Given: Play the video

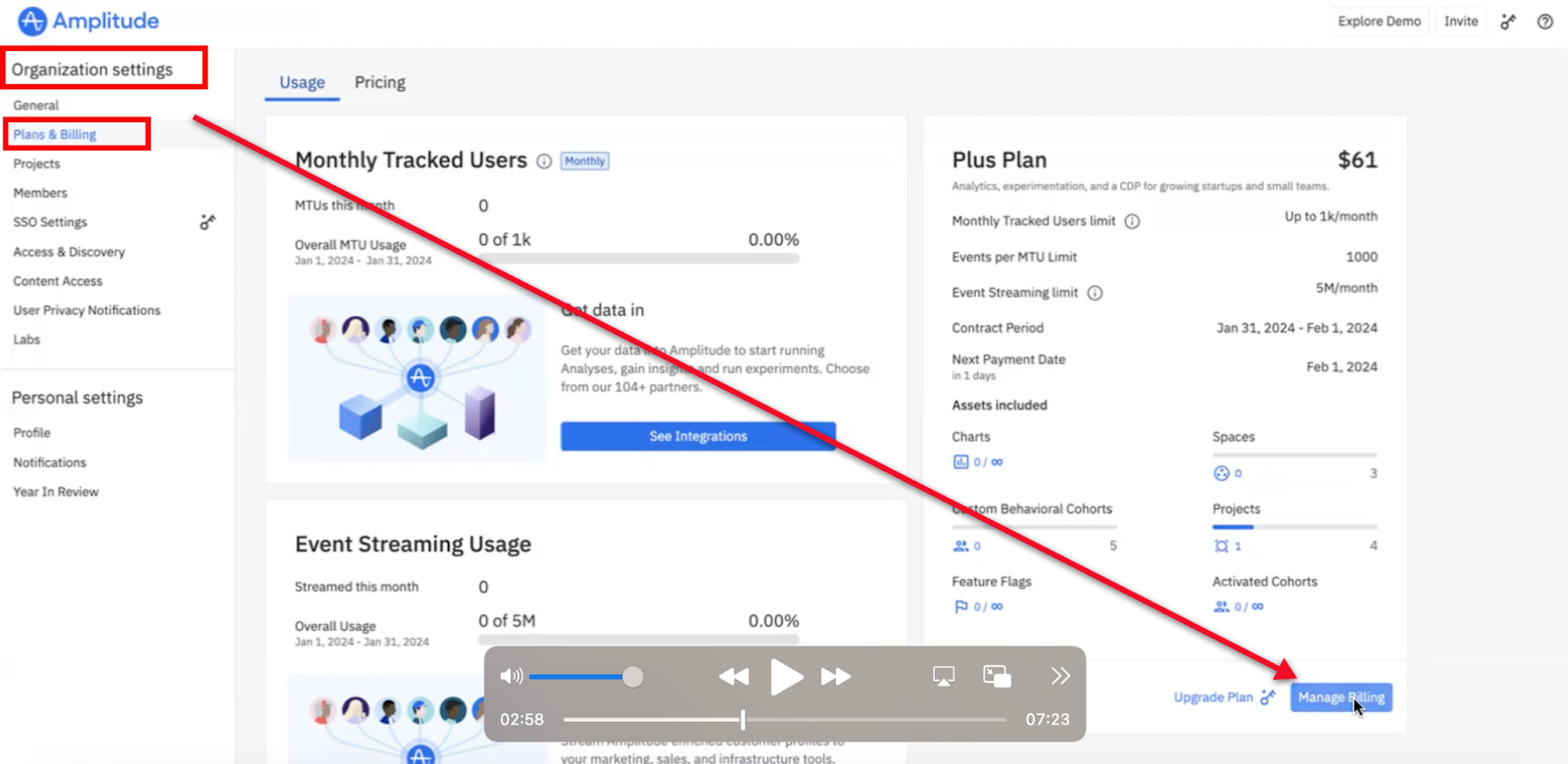Looking at the screenshot, I should point(786,676).
